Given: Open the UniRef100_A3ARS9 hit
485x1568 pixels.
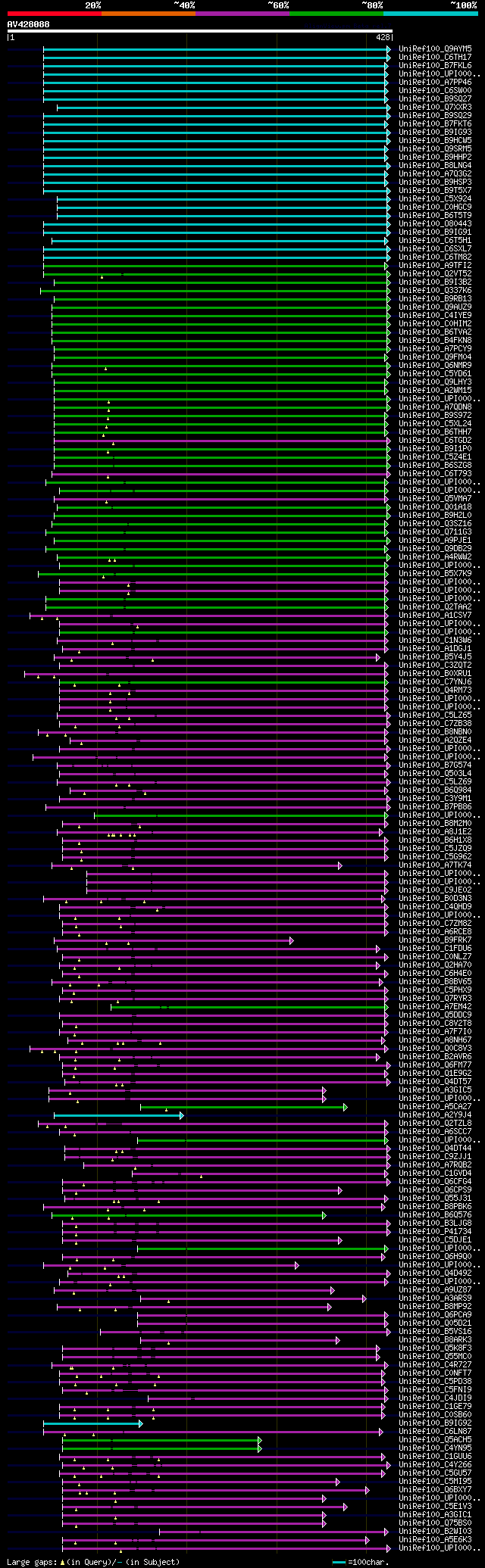Looking at the screenshot, I should point(435,1298).
